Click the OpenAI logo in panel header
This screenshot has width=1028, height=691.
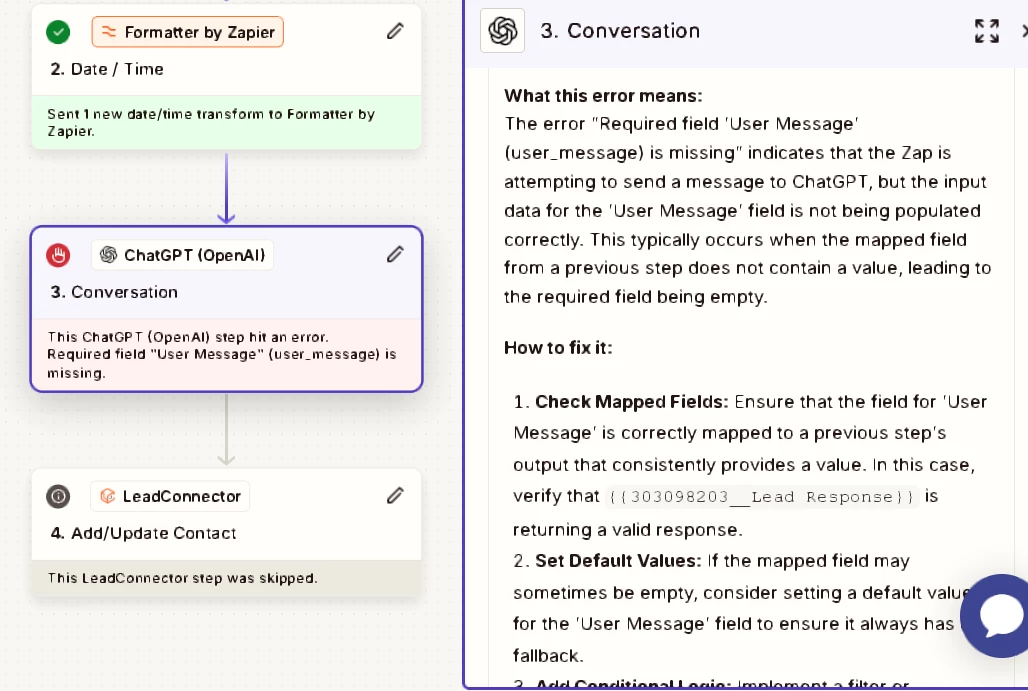502,31
